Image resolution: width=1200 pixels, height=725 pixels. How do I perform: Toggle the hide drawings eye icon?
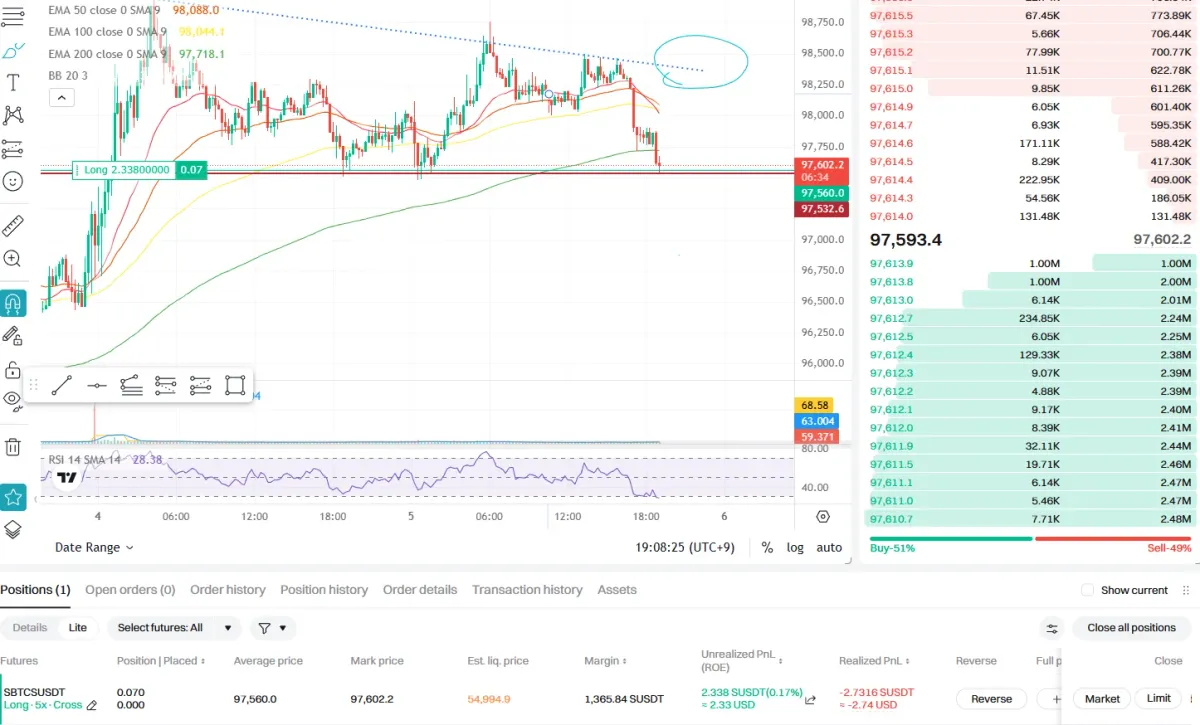(13, 398)
